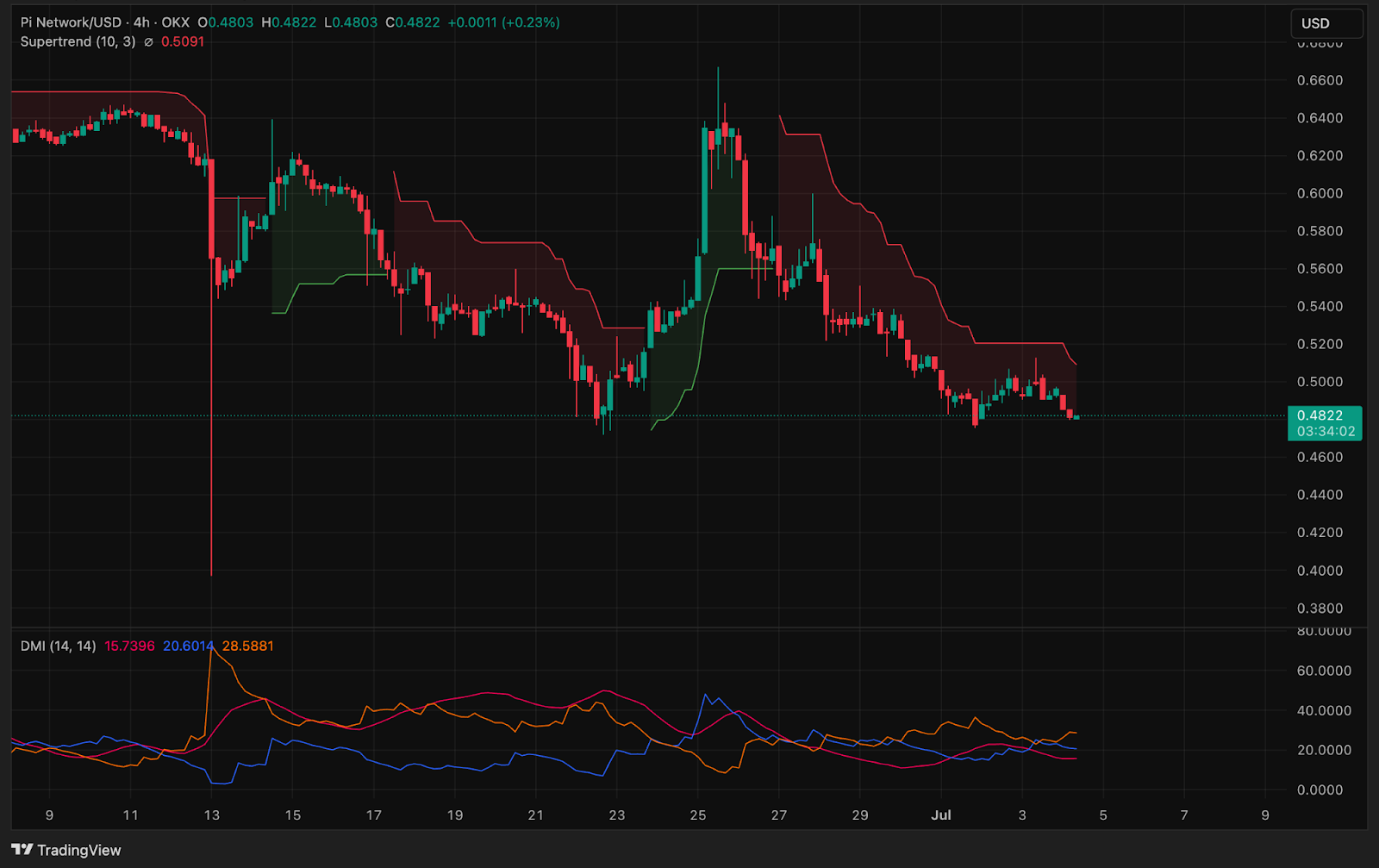Click the DMI value 28.5881

pos(247,646)
